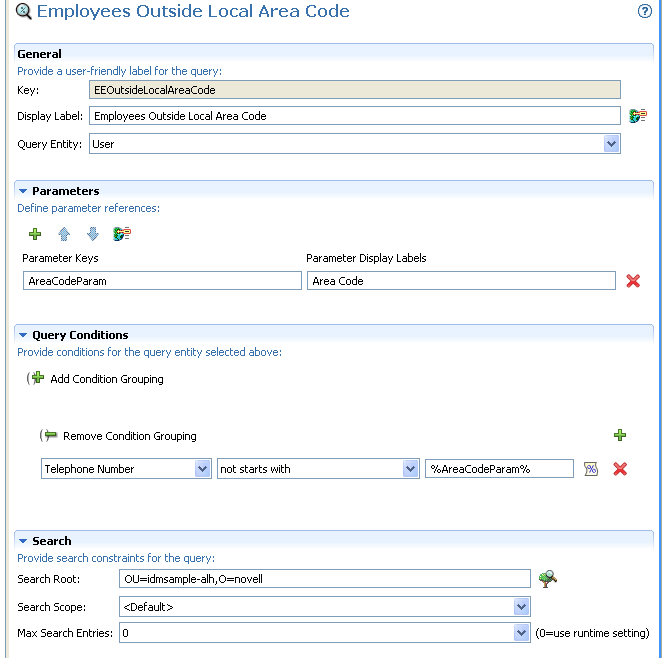Screen dimensions: 662x658
Task: Delete the Telephone Number condition row
Action: pyautogui.click(x=620, y=469)
